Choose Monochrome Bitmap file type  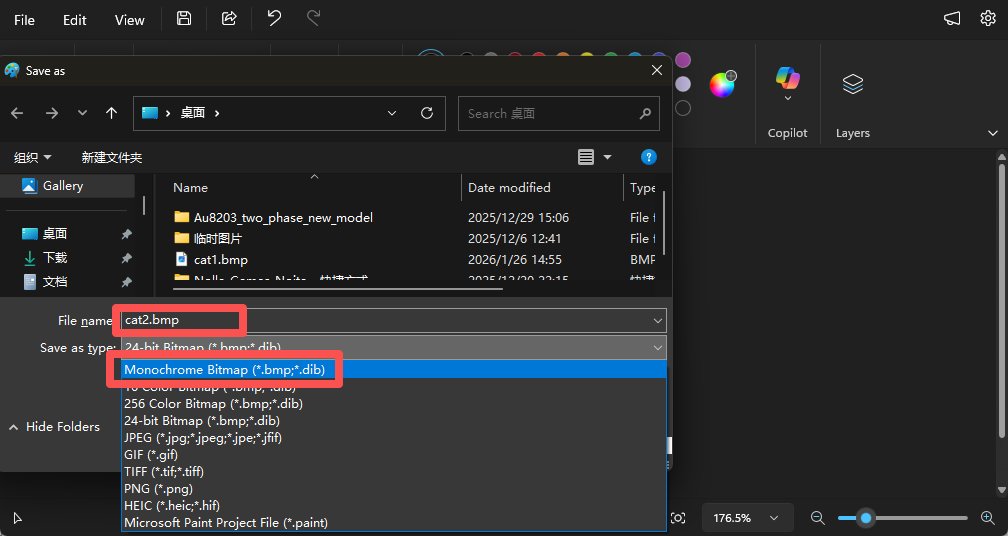pyautogui.click(x=394, y=370)
